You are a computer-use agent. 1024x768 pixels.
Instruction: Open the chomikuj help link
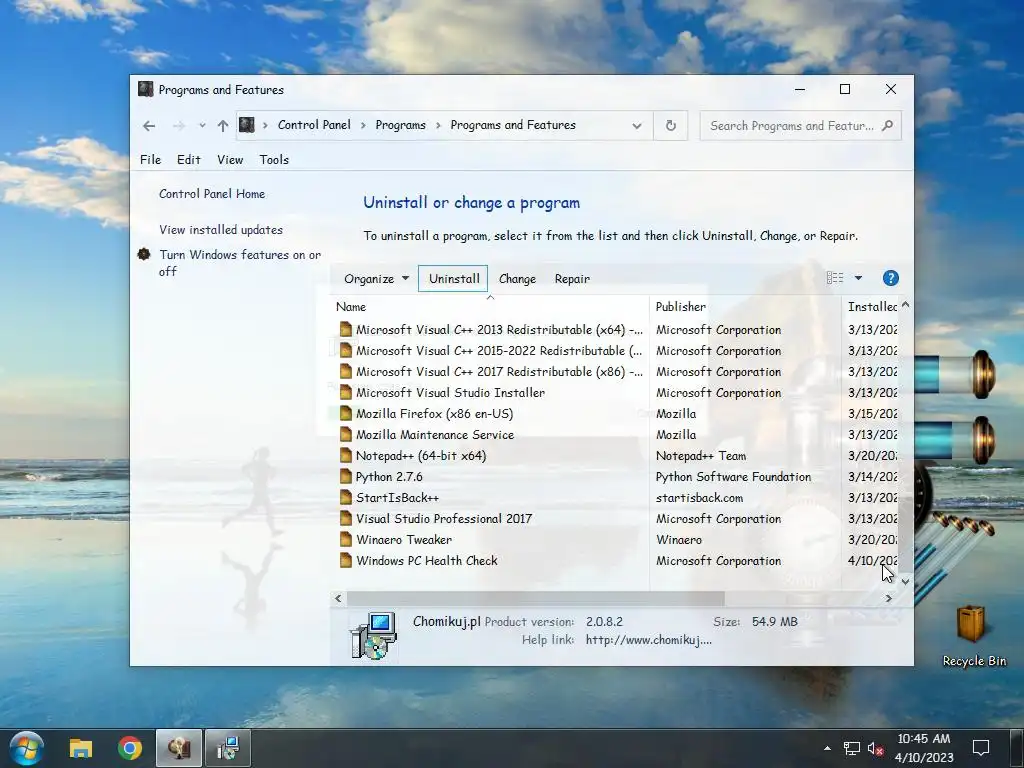(648, 640)
